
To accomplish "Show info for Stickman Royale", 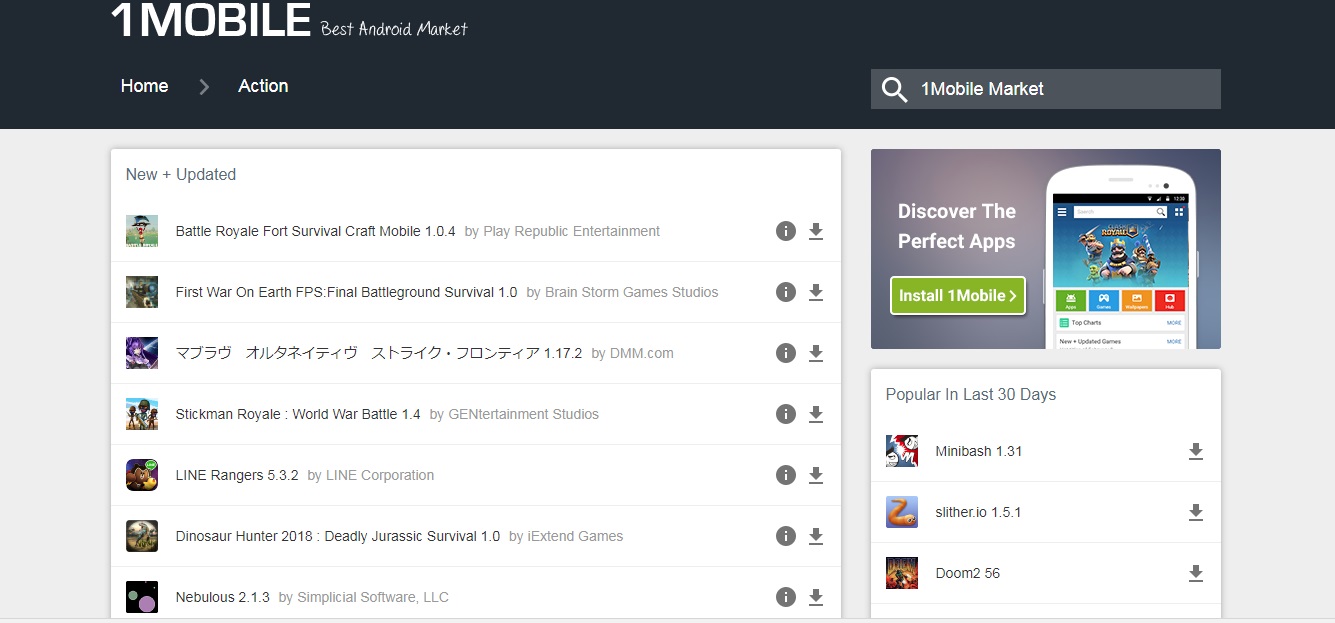I will pyautogui.click(x=786, y=414).
